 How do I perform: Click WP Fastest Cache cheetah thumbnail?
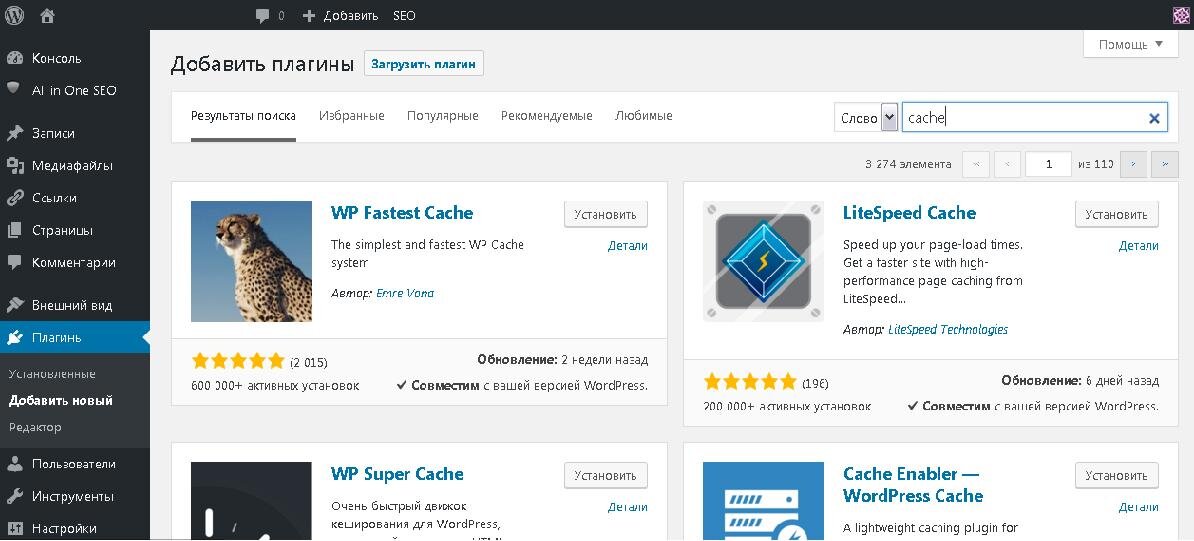point(251,261)
